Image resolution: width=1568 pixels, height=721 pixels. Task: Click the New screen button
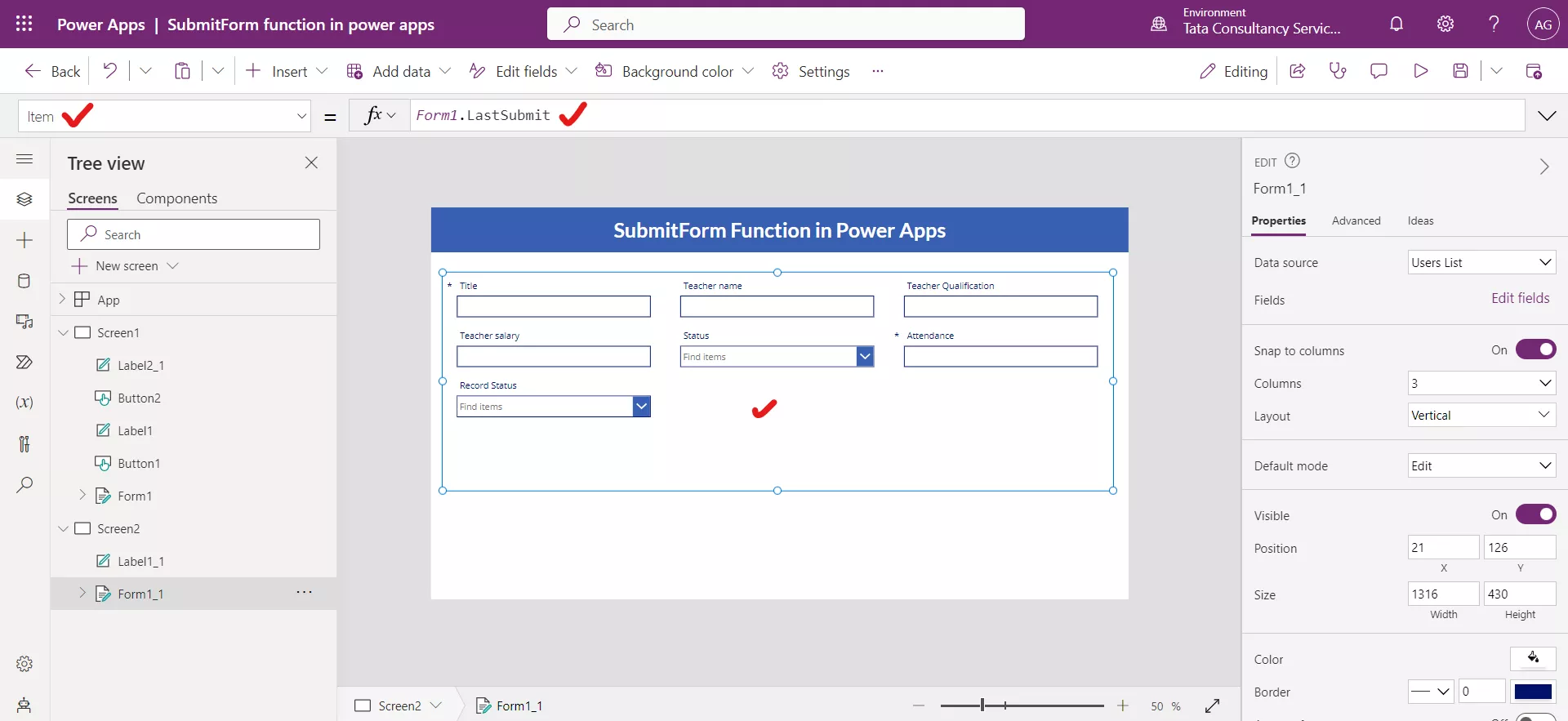coord(125,266)
